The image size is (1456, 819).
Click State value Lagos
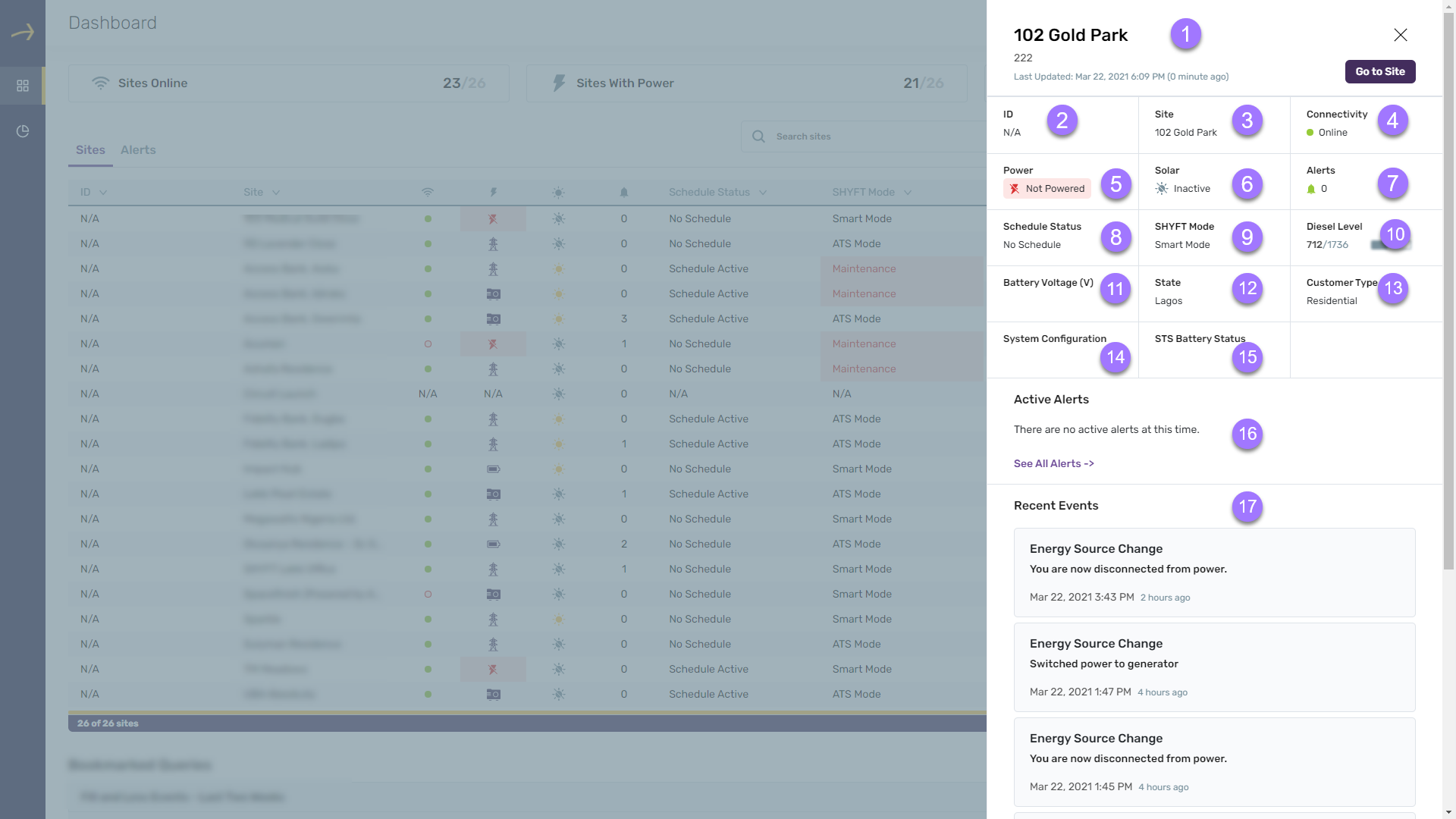click(x=1169, y=301)
